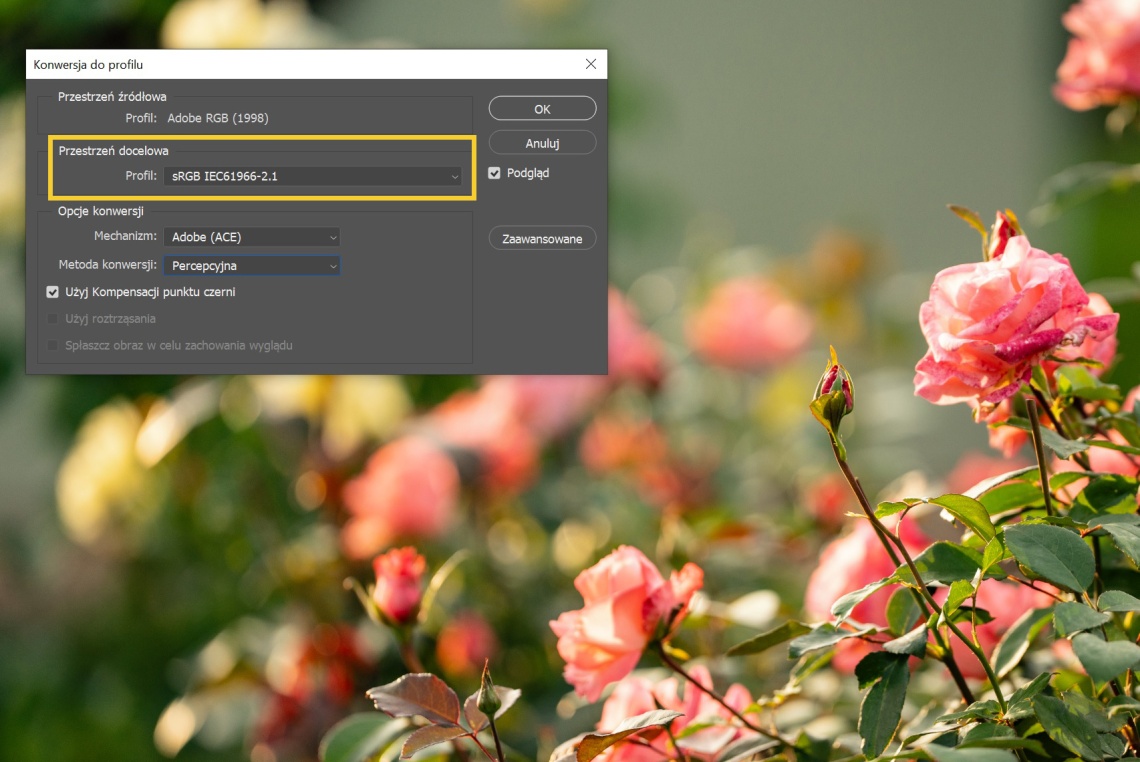Open the destination Profil dropdown sRGB IEC61966-2.1
1140x762 pixels.
click(313, 176)
